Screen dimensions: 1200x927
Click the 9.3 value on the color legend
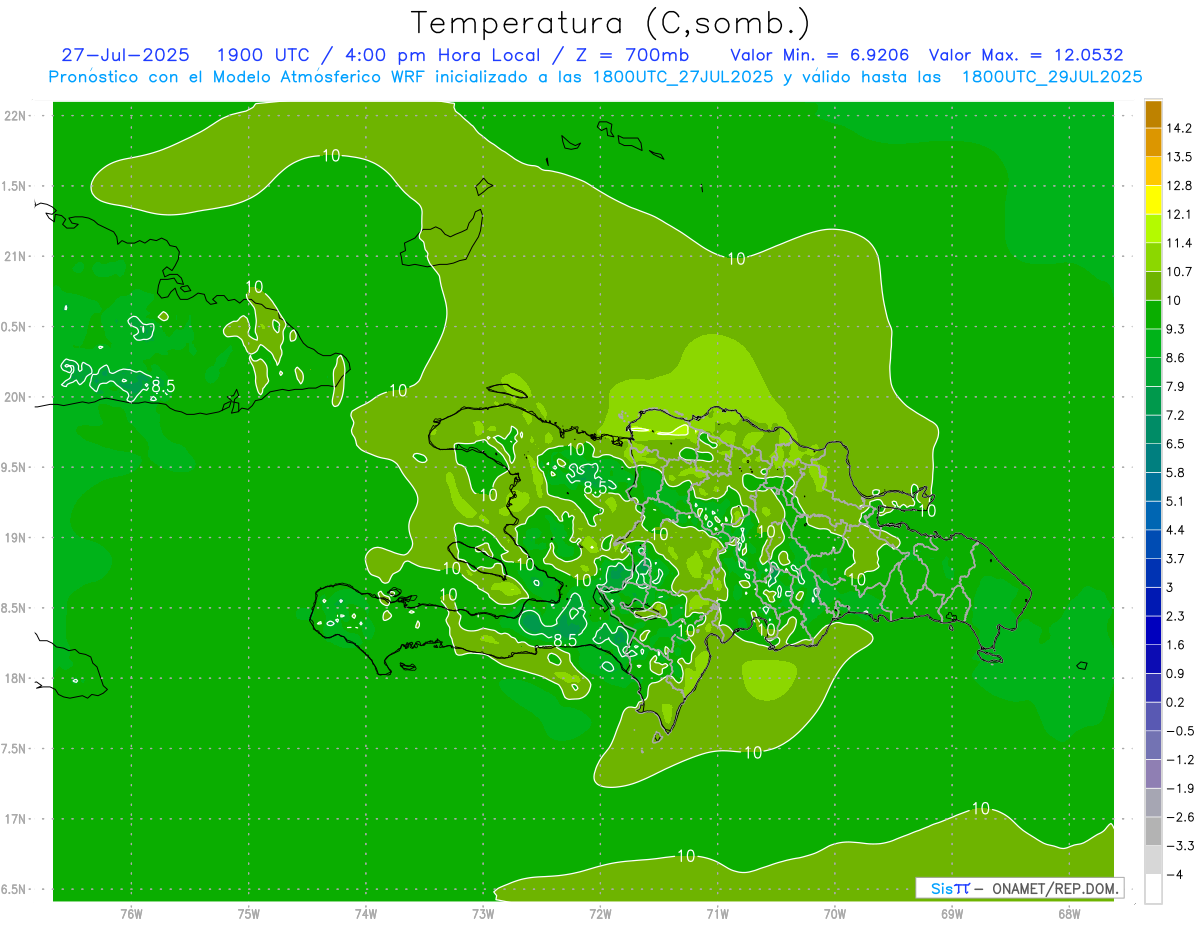(x=1177, y=328)
